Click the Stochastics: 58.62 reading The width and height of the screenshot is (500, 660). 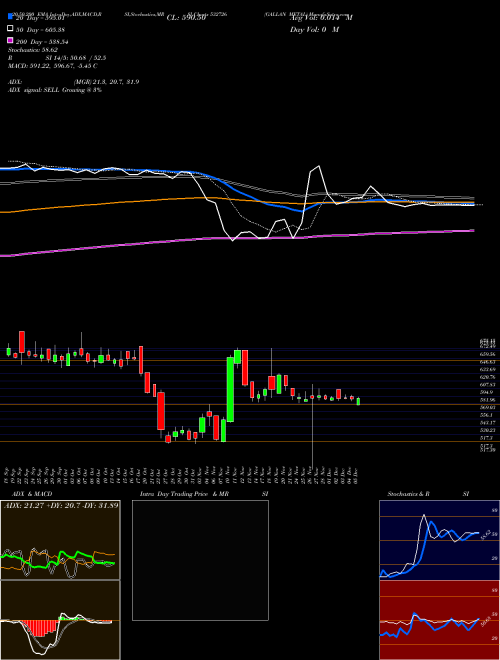(33, 50)
